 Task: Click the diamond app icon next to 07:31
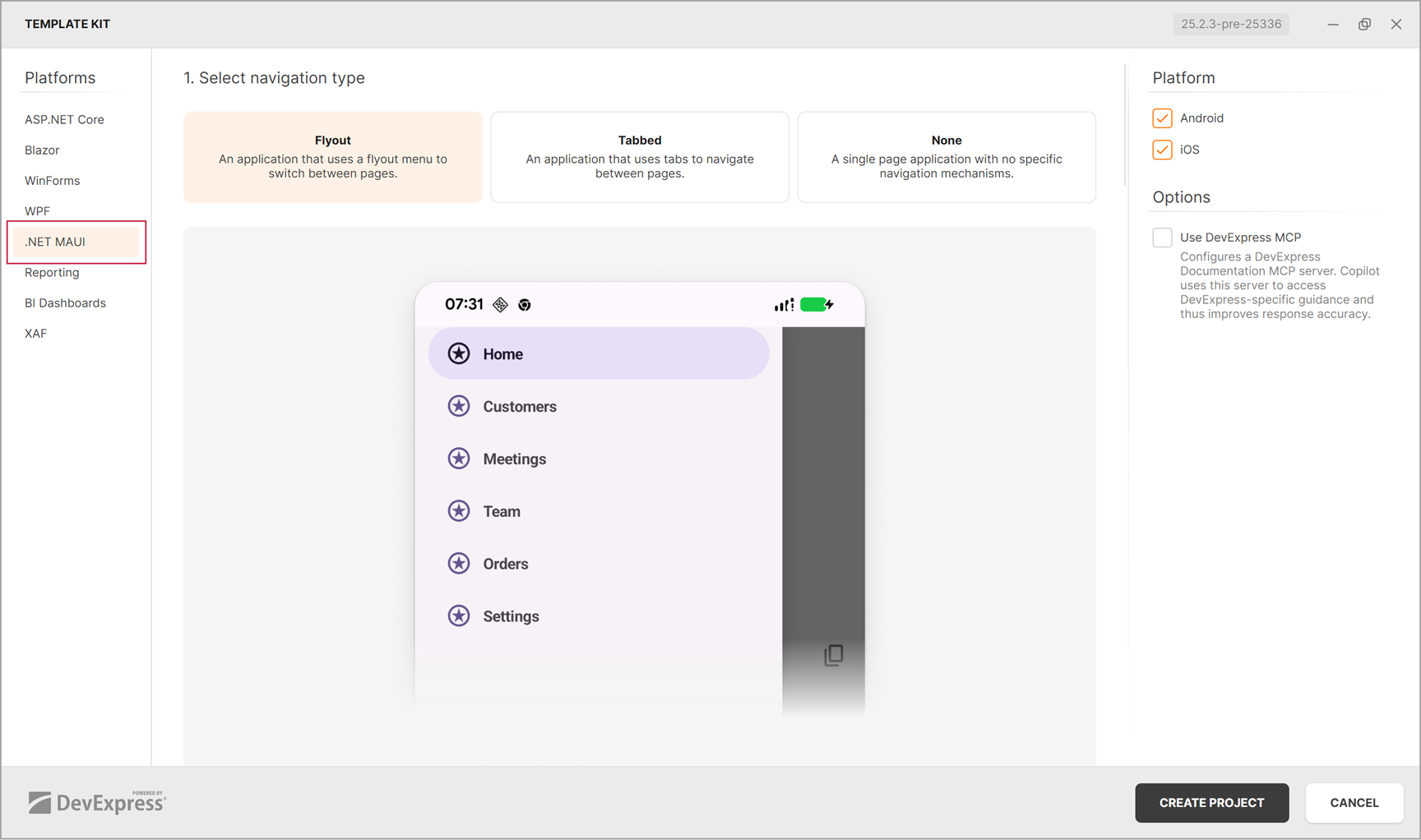pyautogui.click(x=500, y=304)
